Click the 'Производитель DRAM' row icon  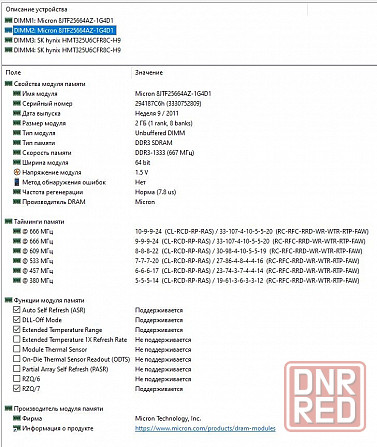click(x=17, y=202)
